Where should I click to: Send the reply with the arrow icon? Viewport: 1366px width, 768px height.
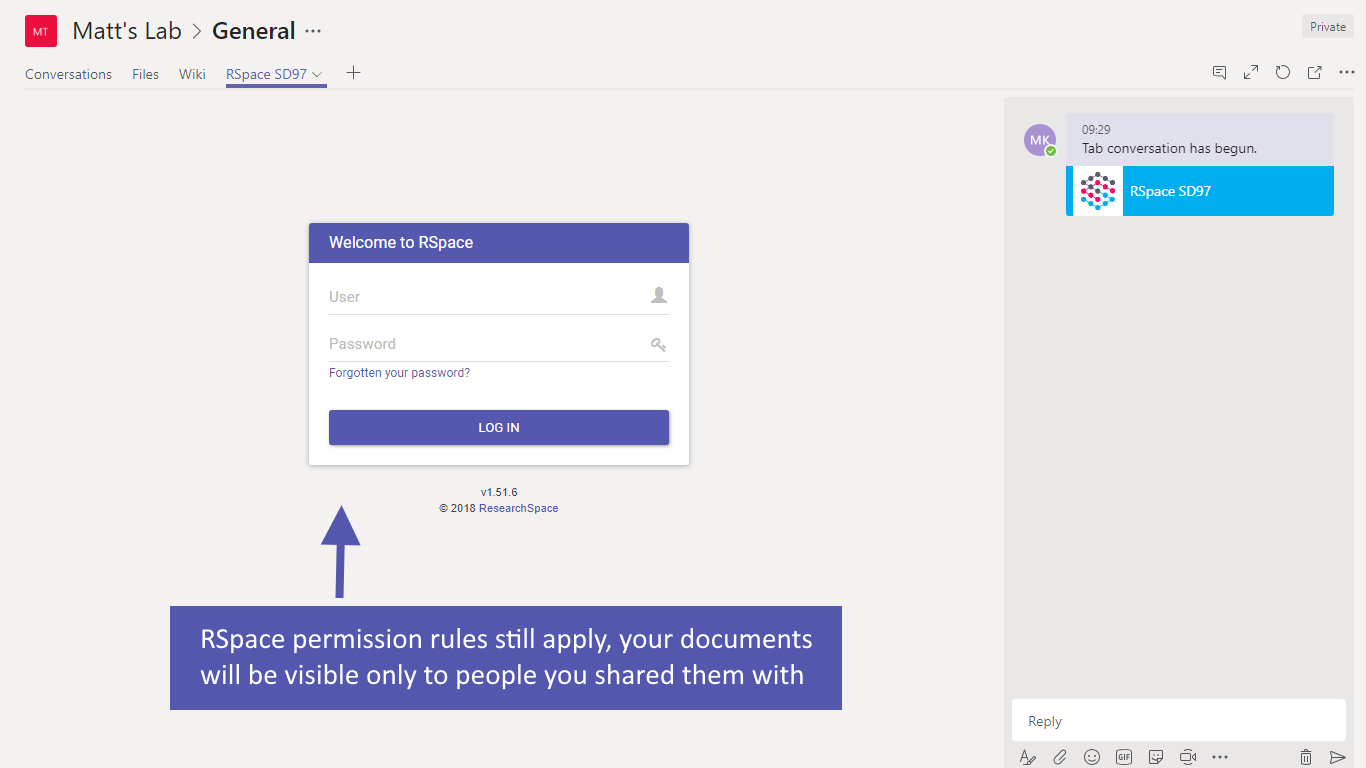[1338, 757]
